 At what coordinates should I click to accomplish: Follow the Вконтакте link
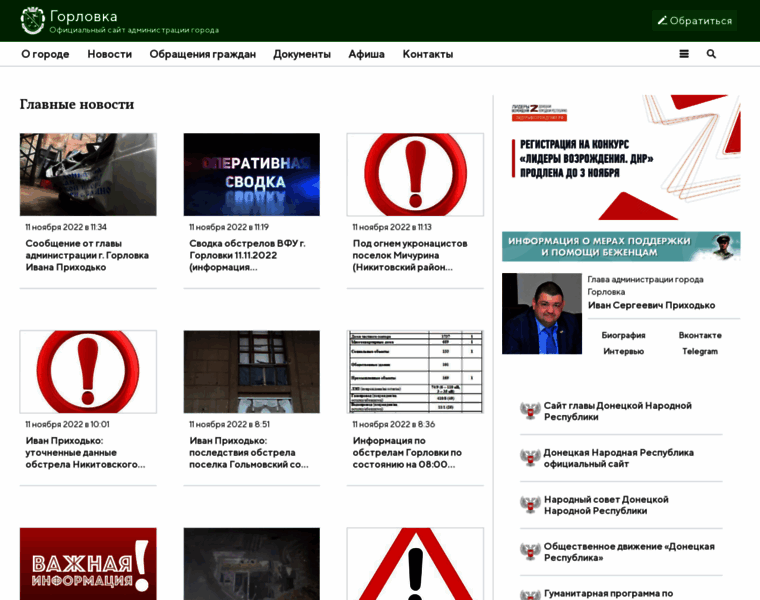699,335
